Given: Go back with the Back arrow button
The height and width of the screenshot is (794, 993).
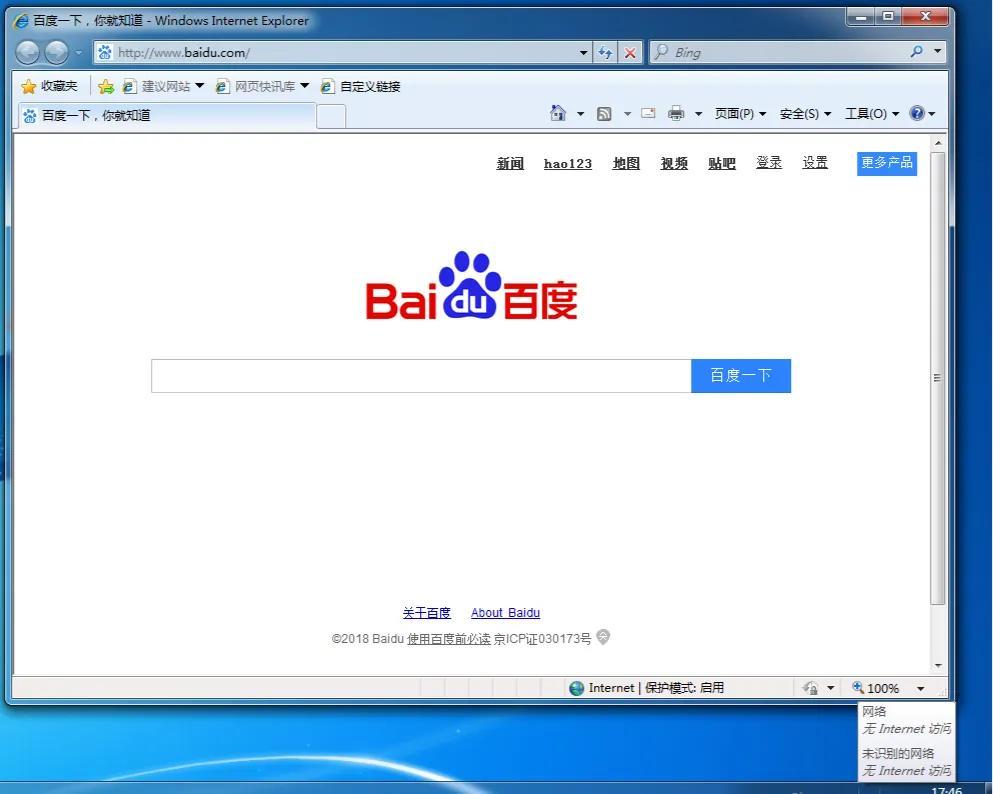Looking at the screenshot, I should click(28, 52).
